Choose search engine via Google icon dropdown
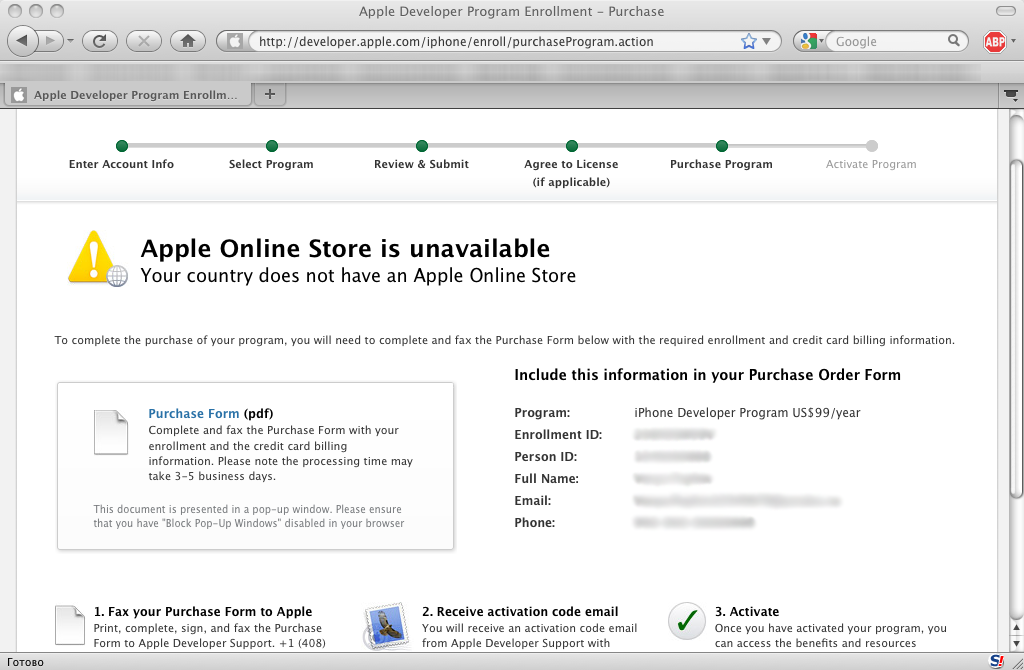Screen dimensions: 1024x670 tap(811, 41)
